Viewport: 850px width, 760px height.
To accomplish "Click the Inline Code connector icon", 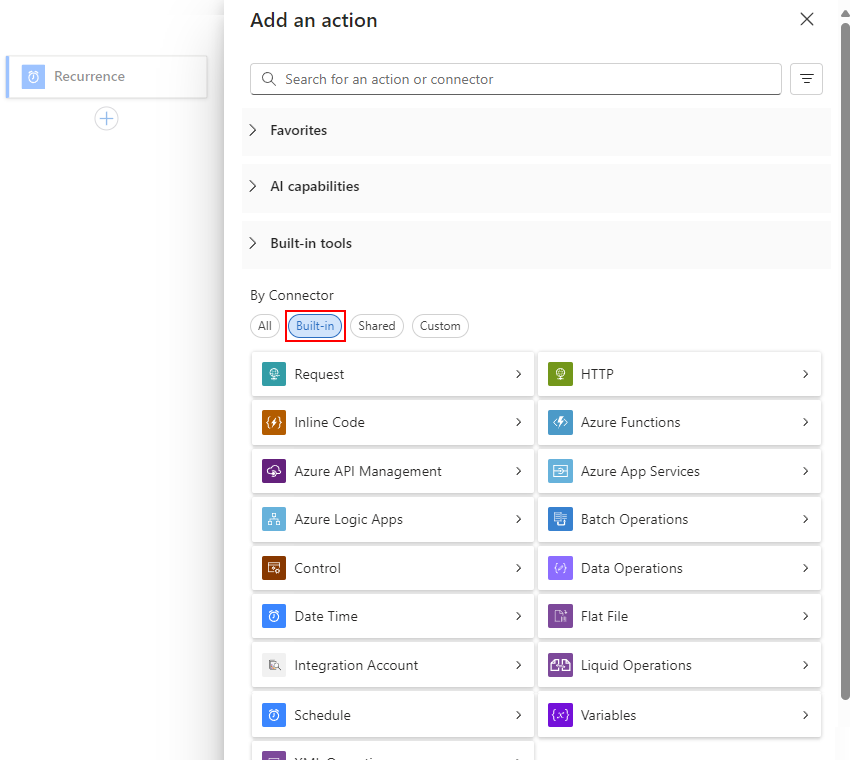I will 273,422.
